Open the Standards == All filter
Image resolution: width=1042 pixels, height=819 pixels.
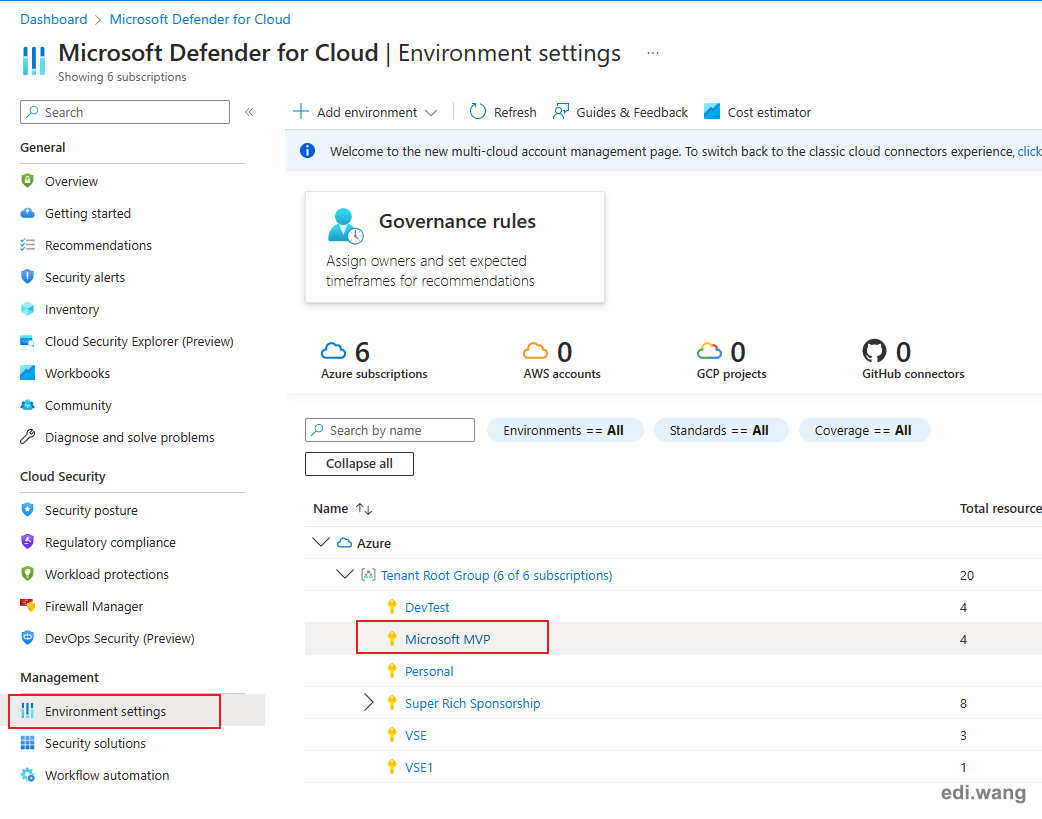tap(720, 430)
